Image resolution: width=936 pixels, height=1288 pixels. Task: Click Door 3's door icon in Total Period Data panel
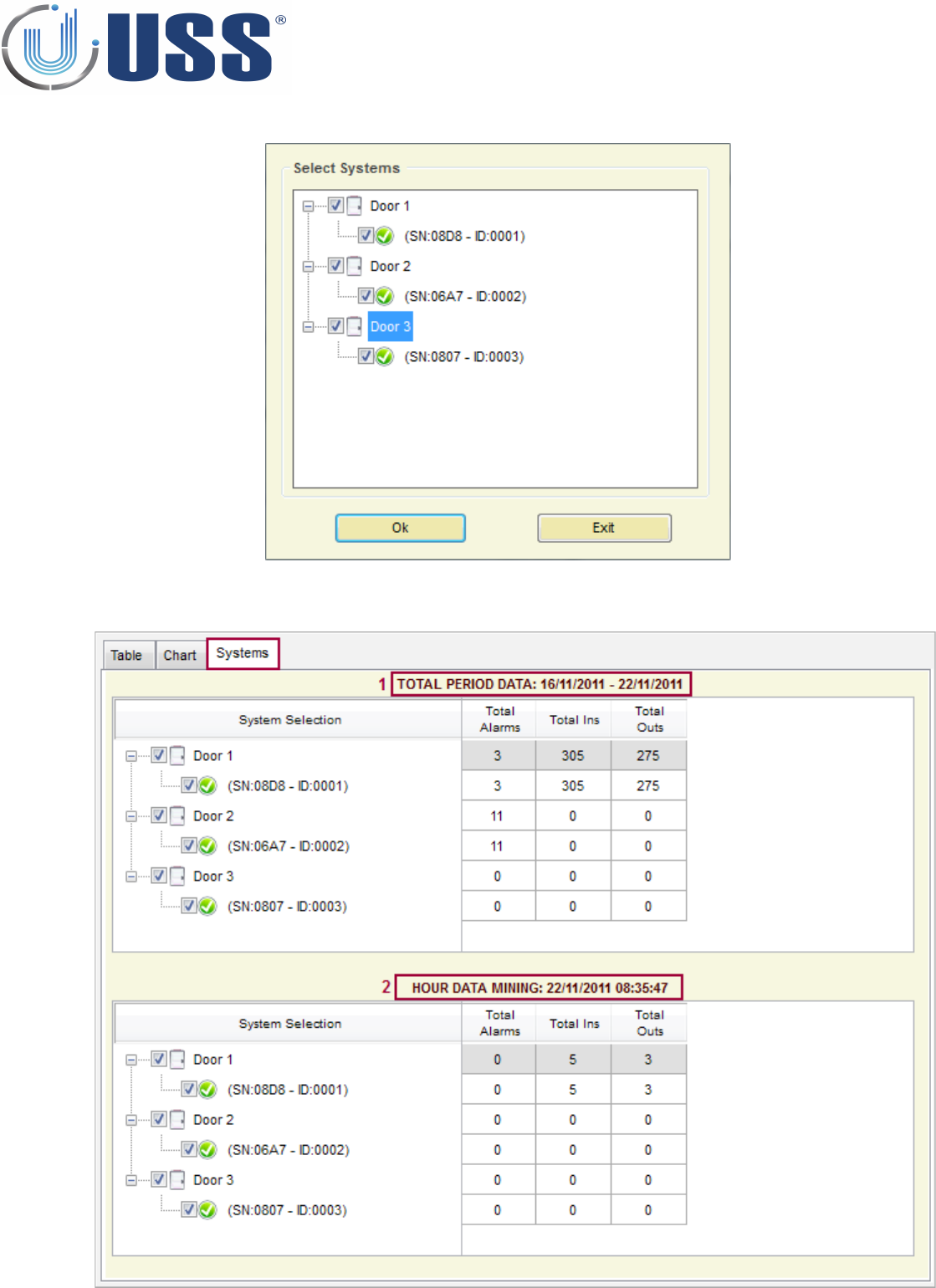177,877
